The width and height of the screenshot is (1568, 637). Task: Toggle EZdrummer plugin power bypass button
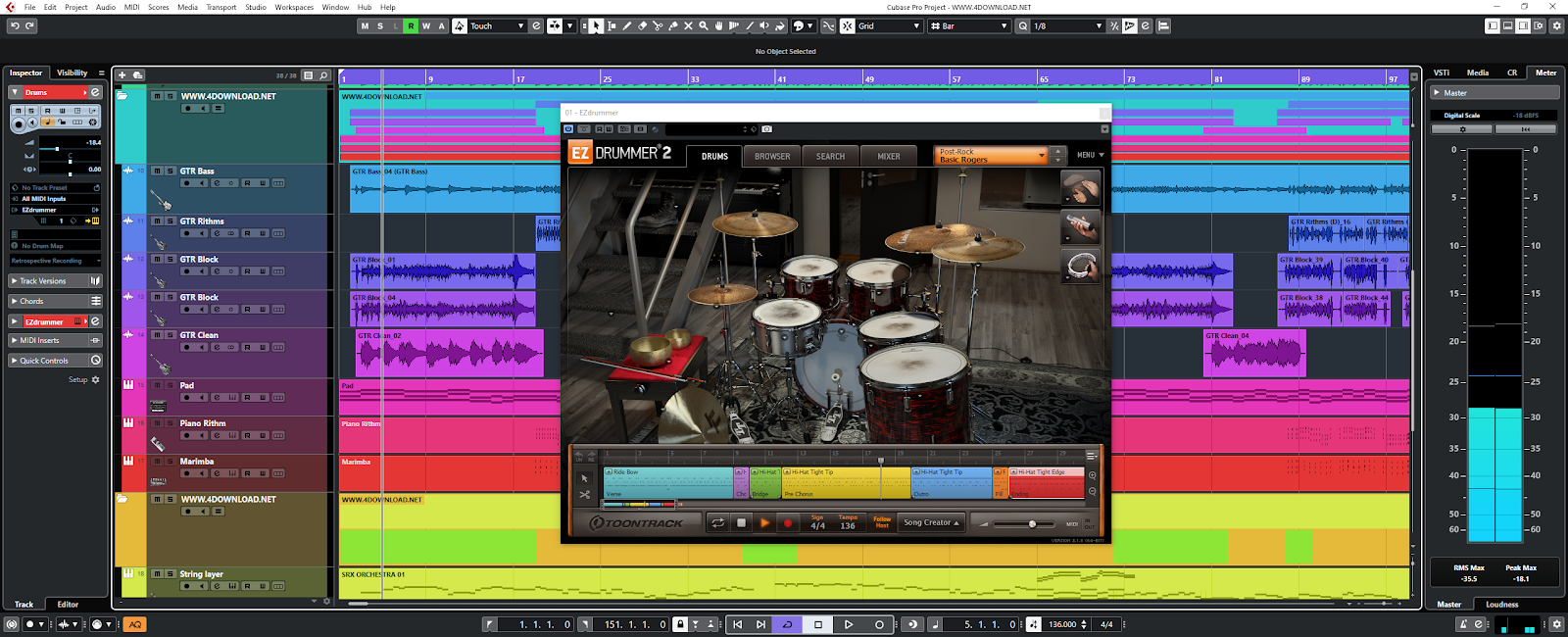point(568,129)
